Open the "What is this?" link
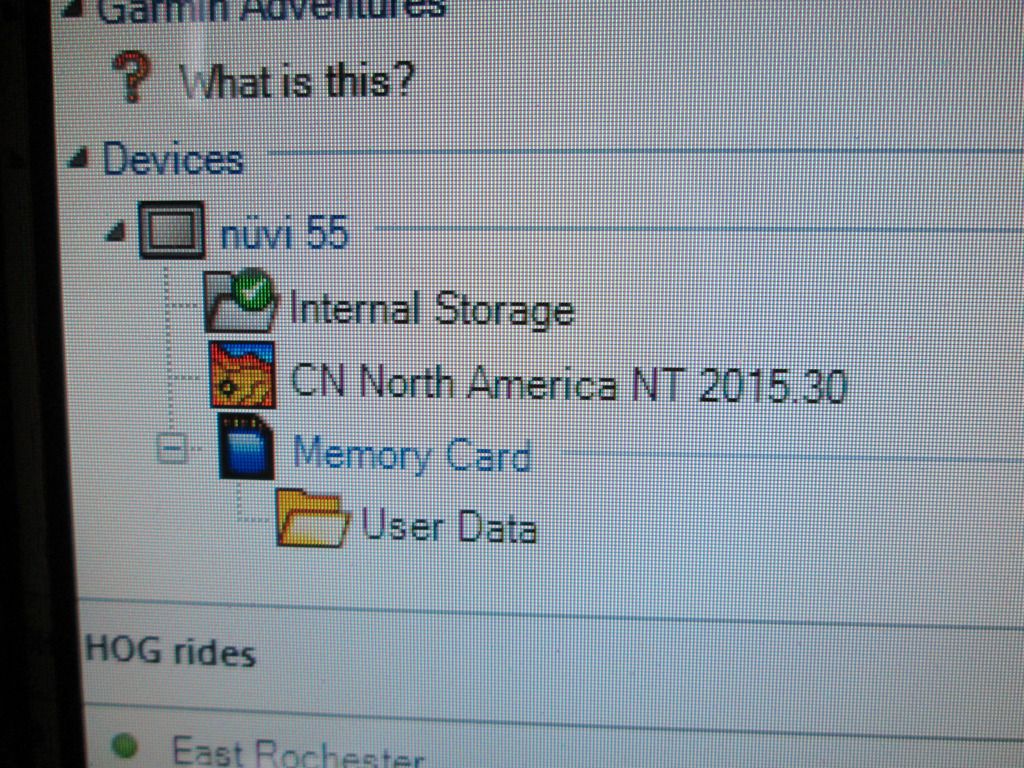This screenshot has height=768, width=1024. 296,83
